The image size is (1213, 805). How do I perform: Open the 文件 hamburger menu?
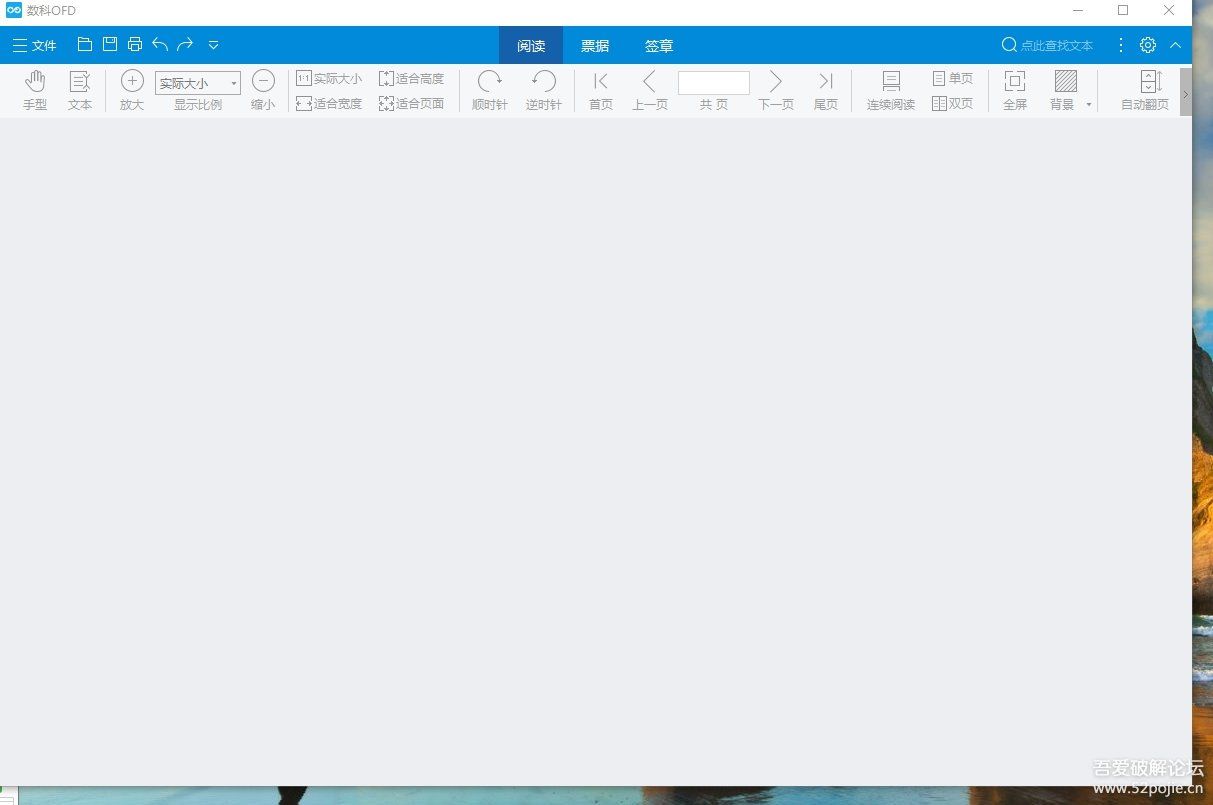pos(34,45)
